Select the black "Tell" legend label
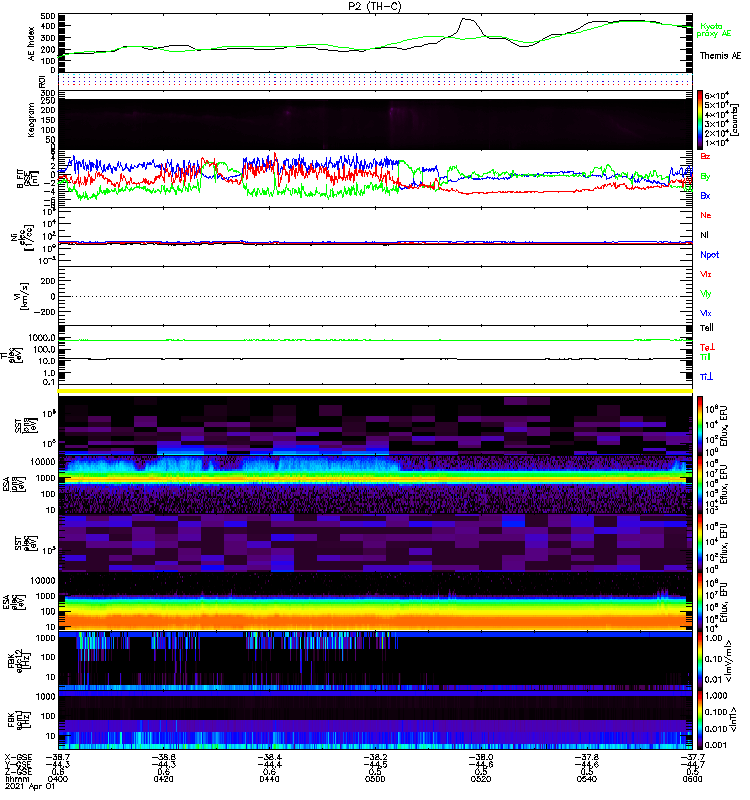The image size is (750, 800). 707,328
